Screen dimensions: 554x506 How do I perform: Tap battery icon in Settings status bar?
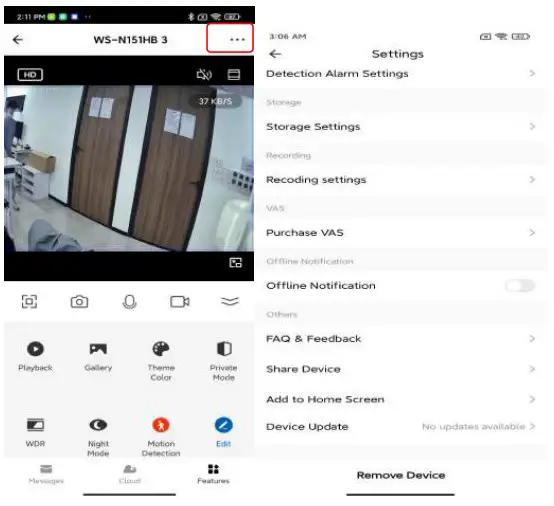pyautogui.click(x=520, y=36)
